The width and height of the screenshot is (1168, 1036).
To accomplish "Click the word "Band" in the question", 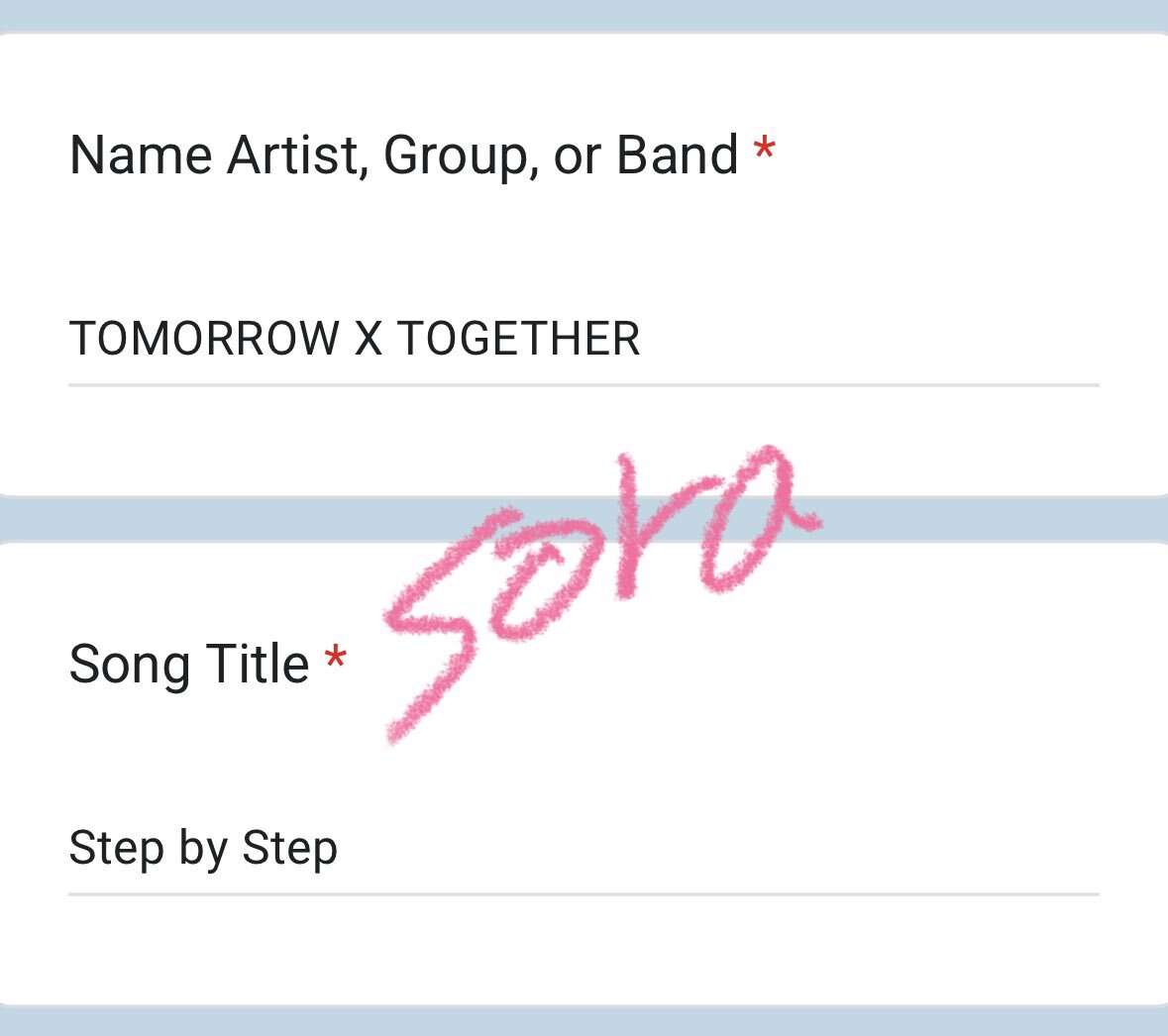I will point(677,155).
